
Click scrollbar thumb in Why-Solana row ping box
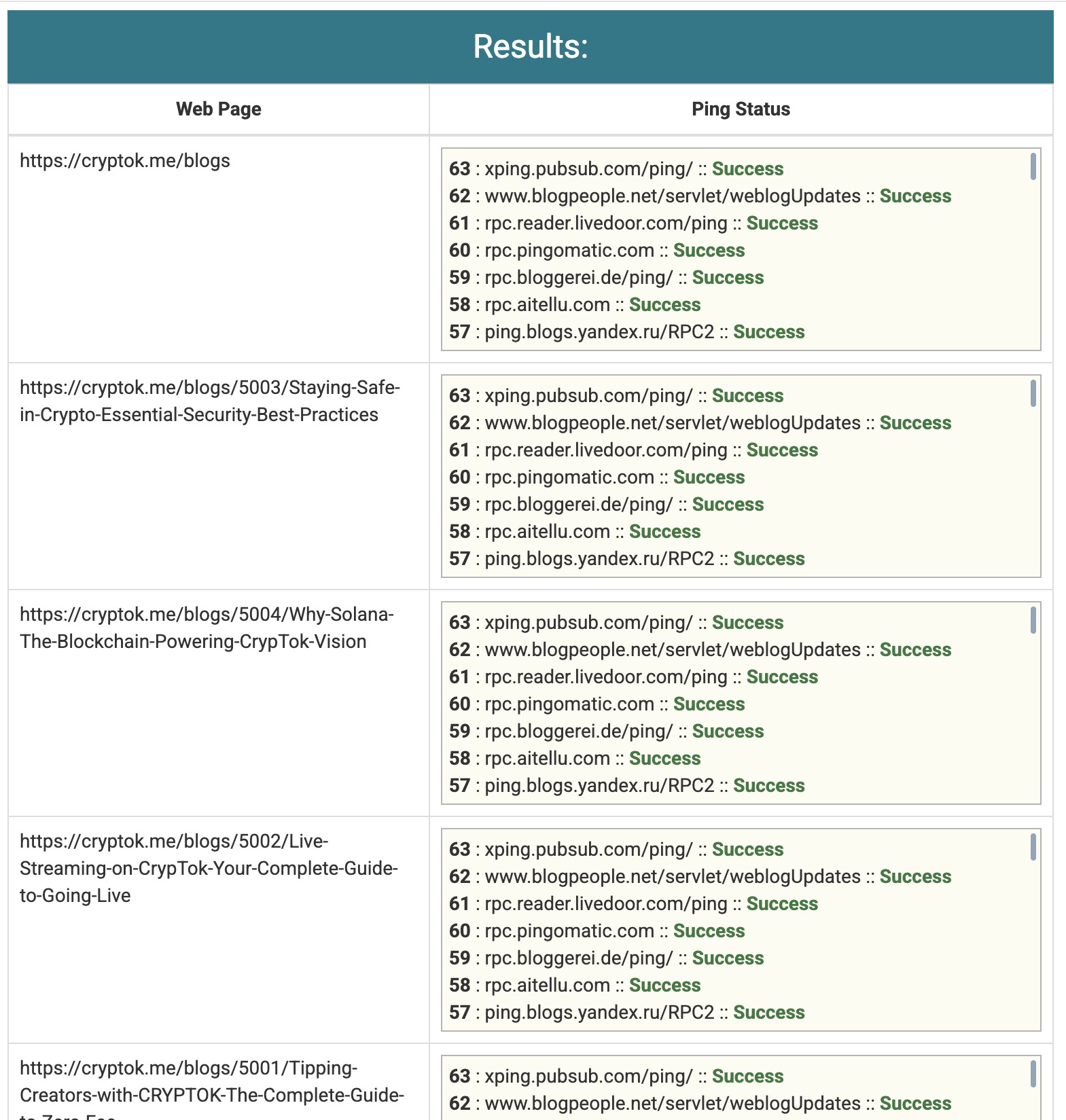1033,620
